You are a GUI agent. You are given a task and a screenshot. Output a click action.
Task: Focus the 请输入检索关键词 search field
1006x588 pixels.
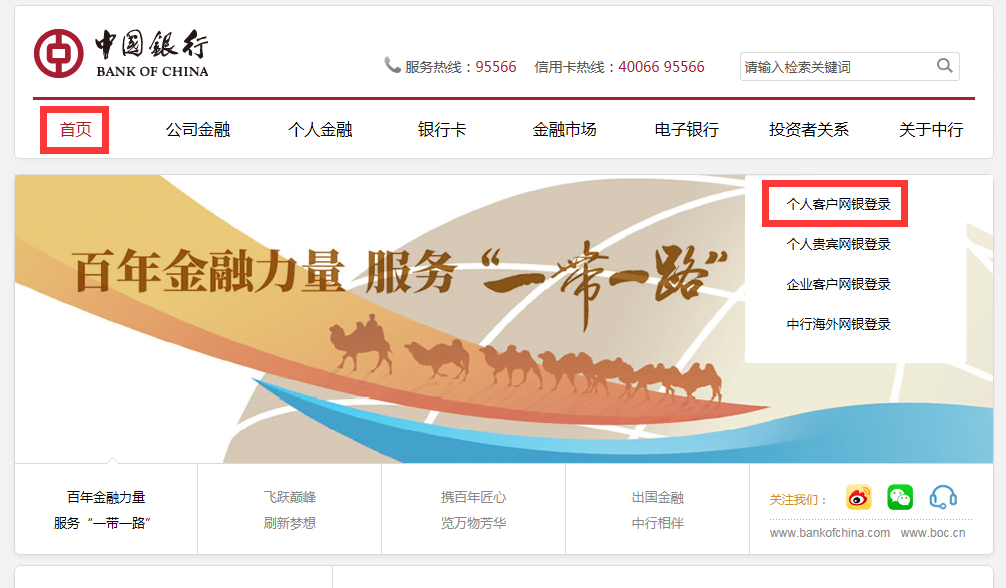[x=849, y=67]
